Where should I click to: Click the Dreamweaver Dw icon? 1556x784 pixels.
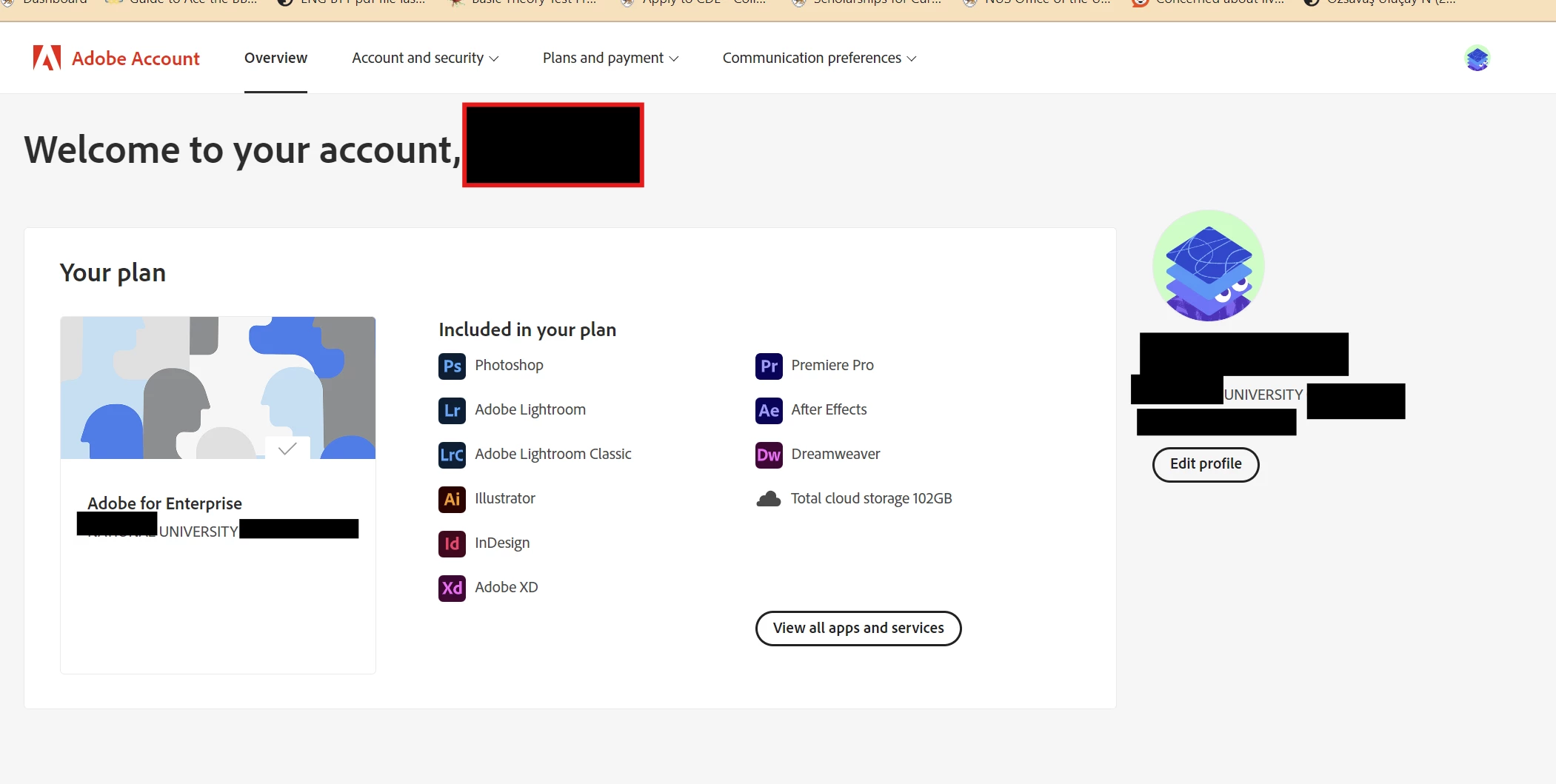click(769, 455)
